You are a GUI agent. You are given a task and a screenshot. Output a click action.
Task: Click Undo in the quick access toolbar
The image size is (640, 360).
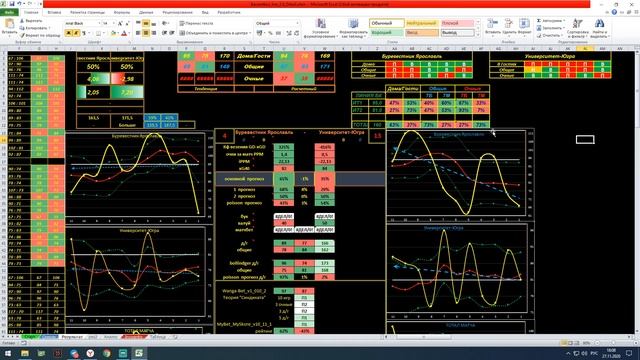pos(19,4)
